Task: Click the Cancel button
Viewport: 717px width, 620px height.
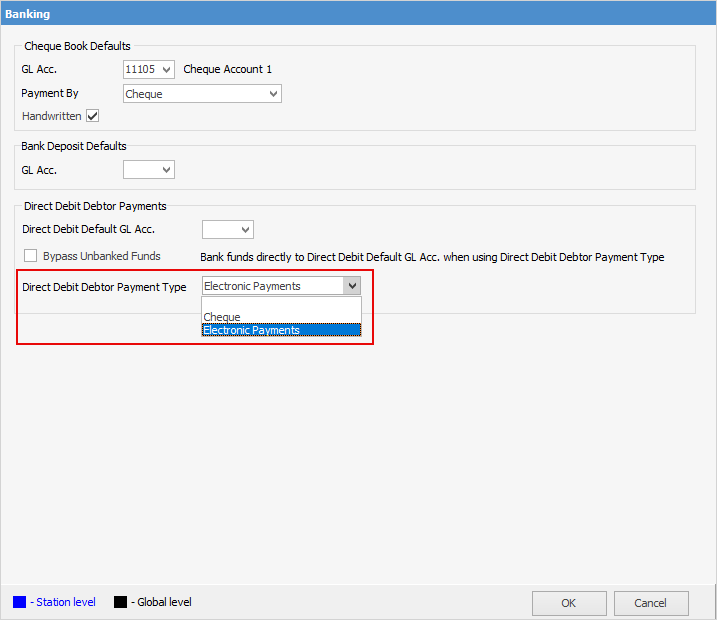Action: 651,603
